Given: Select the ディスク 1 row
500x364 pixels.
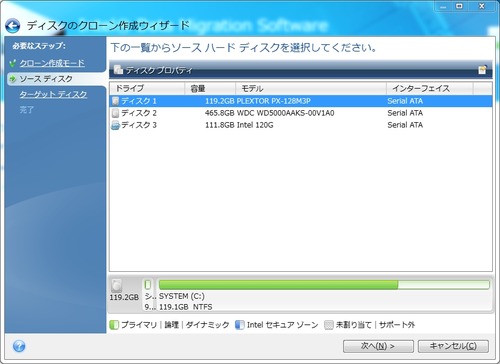Looking at the screenshot, I should click(x=301, y=101).
